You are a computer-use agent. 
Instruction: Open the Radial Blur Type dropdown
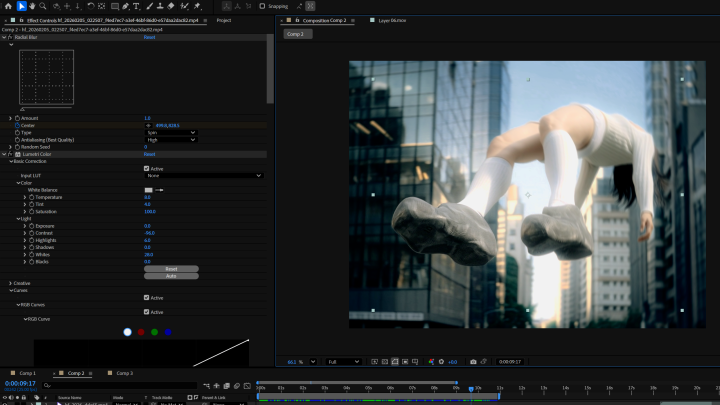(170, 132)
